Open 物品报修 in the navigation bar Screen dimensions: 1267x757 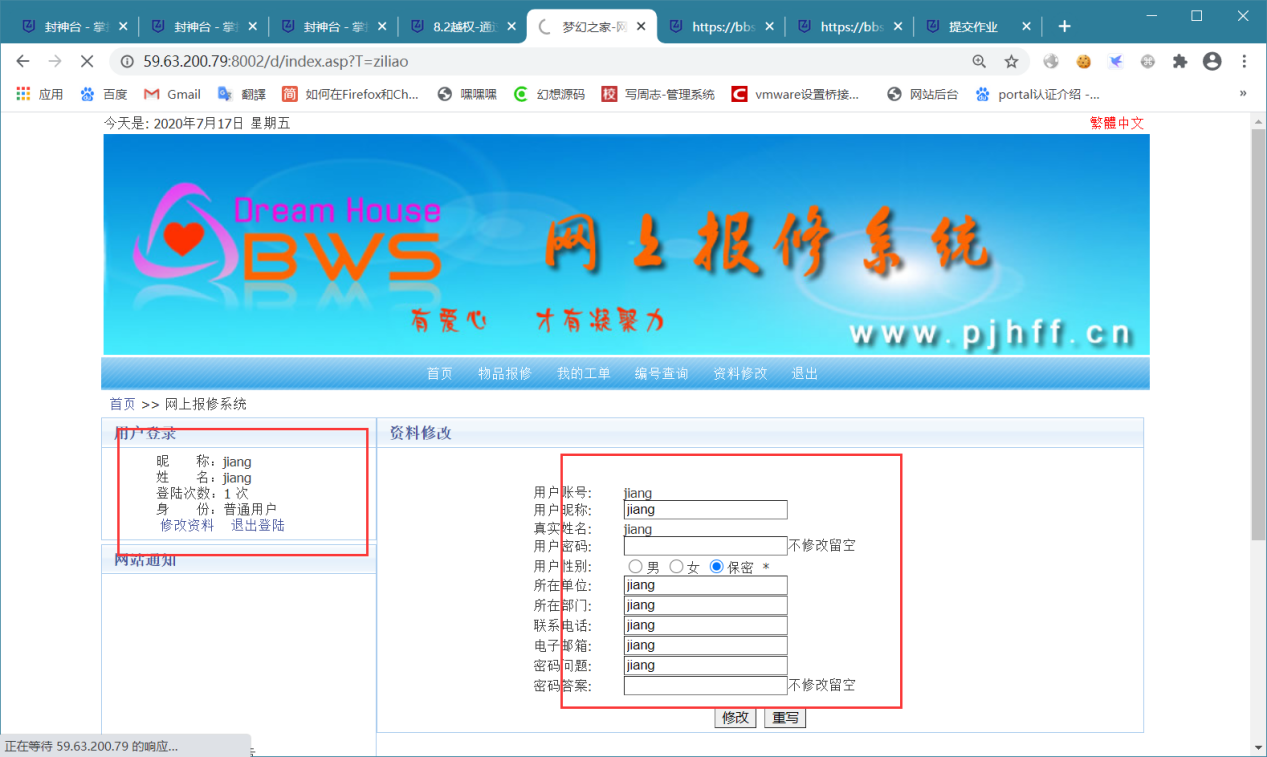505,373
